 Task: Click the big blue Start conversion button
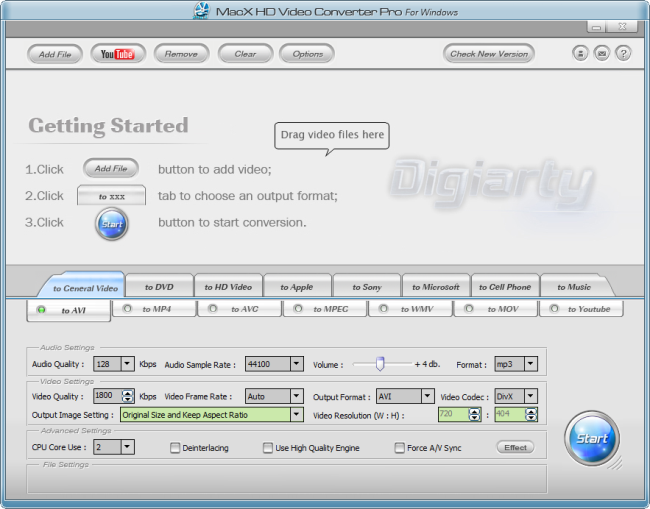click(x=592, y=438)
